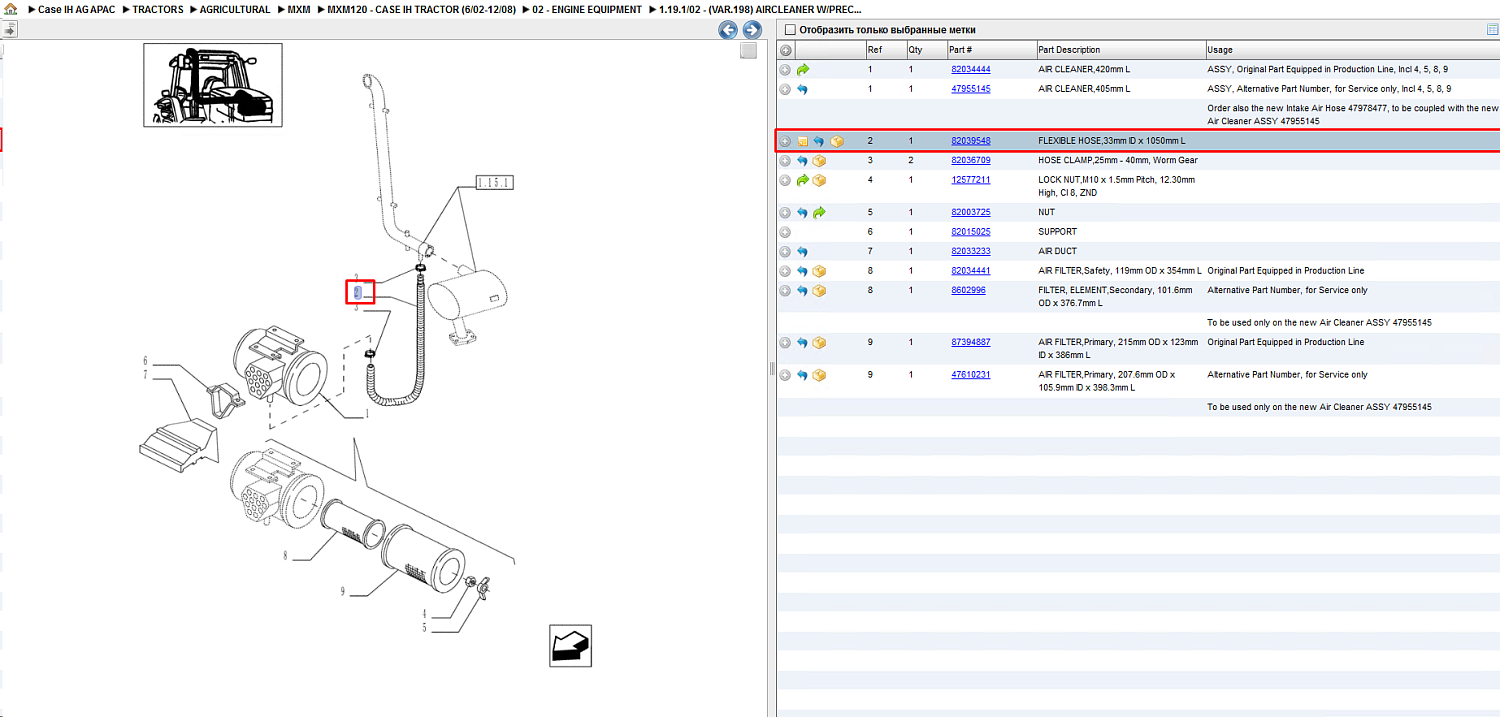1500x717 pixels.
Task: Add HOSE CLAMP 82036709 with its plus icon
Action: click(785, 160)
